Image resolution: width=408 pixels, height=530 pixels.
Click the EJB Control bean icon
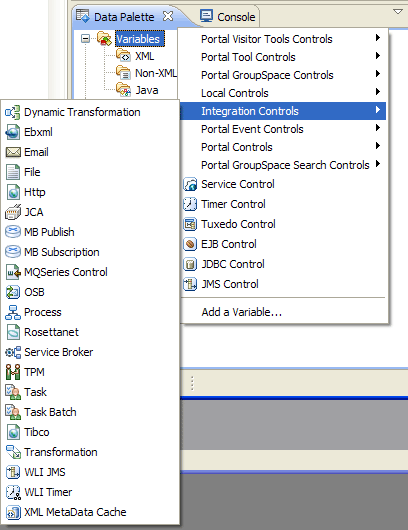190,244
